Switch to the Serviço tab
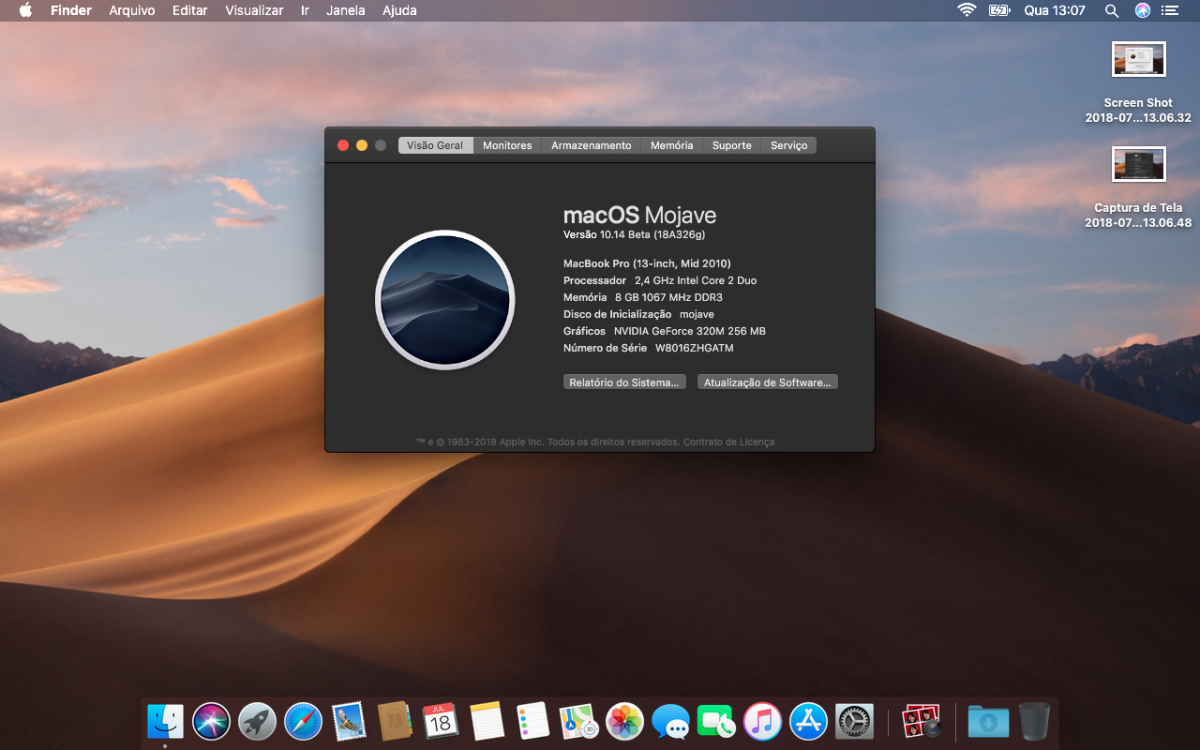Screen dimensions: 1200x750 click(789, 145)
